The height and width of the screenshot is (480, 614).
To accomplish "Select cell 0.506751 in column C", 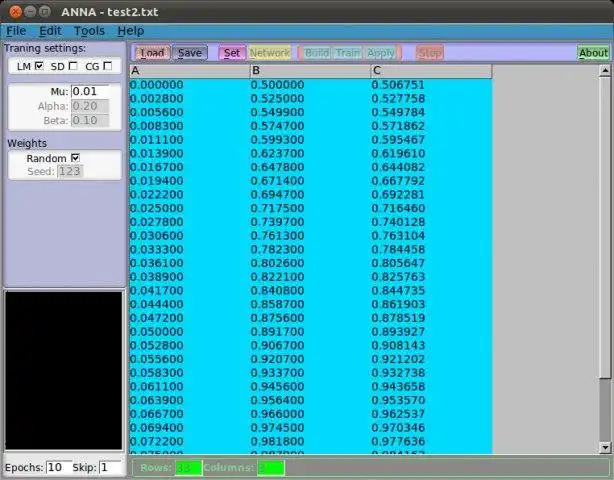I will (x=398, y=85).
